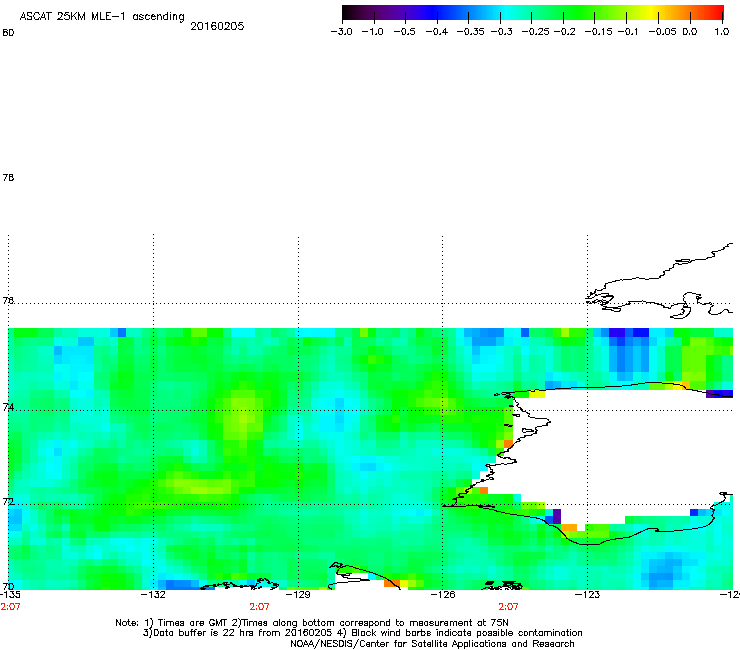
Task: Click the NOAA/NESDIS credit line
Action: (432, 644)
